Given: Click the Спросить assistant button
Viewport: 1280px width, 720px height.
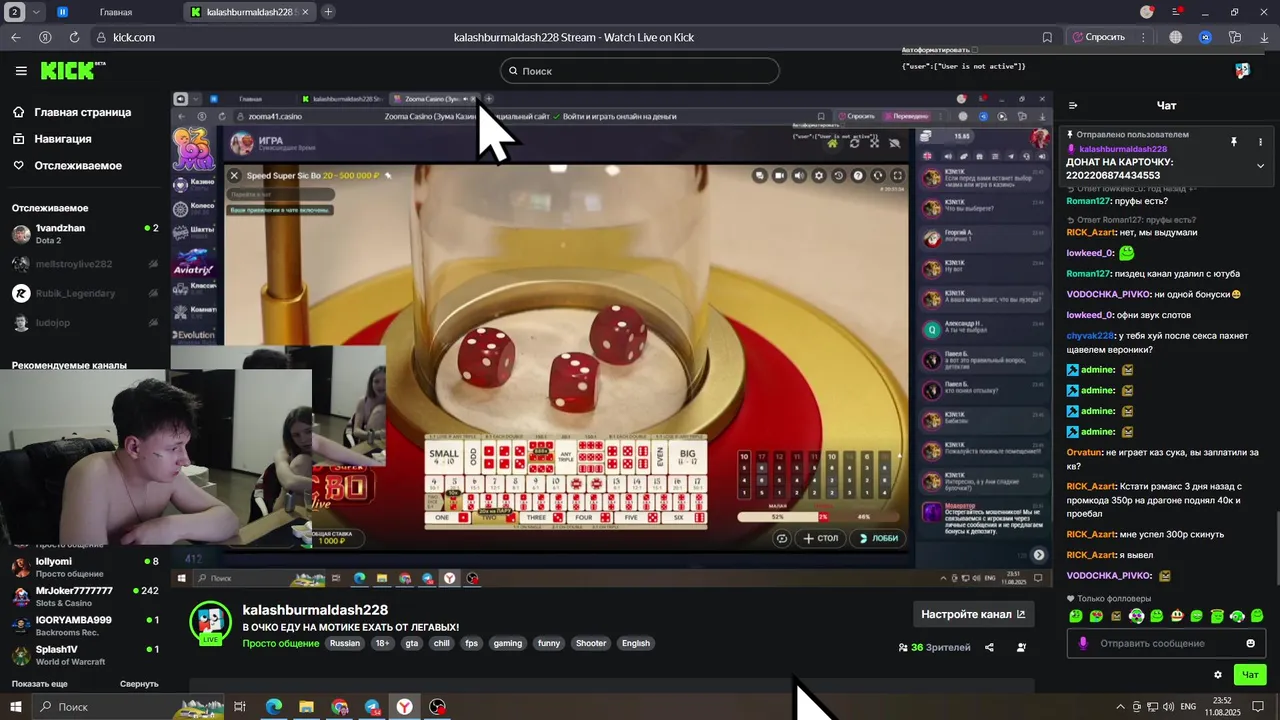Looking at the screenshot, I should [x=1099, y=37].
